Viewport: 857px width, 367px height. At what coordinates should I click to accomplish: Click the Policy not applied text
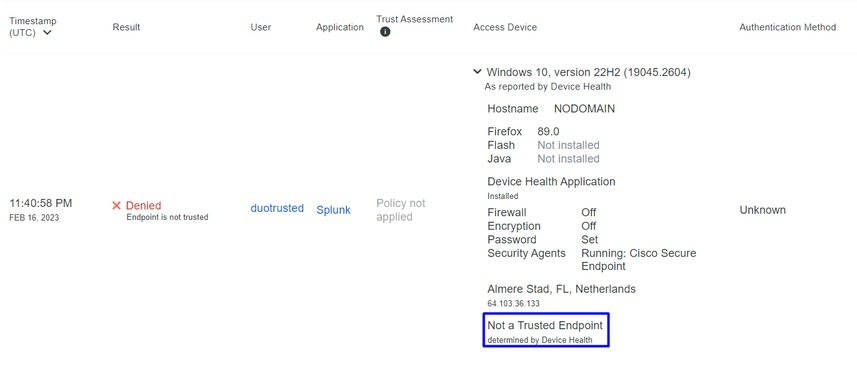401,210
